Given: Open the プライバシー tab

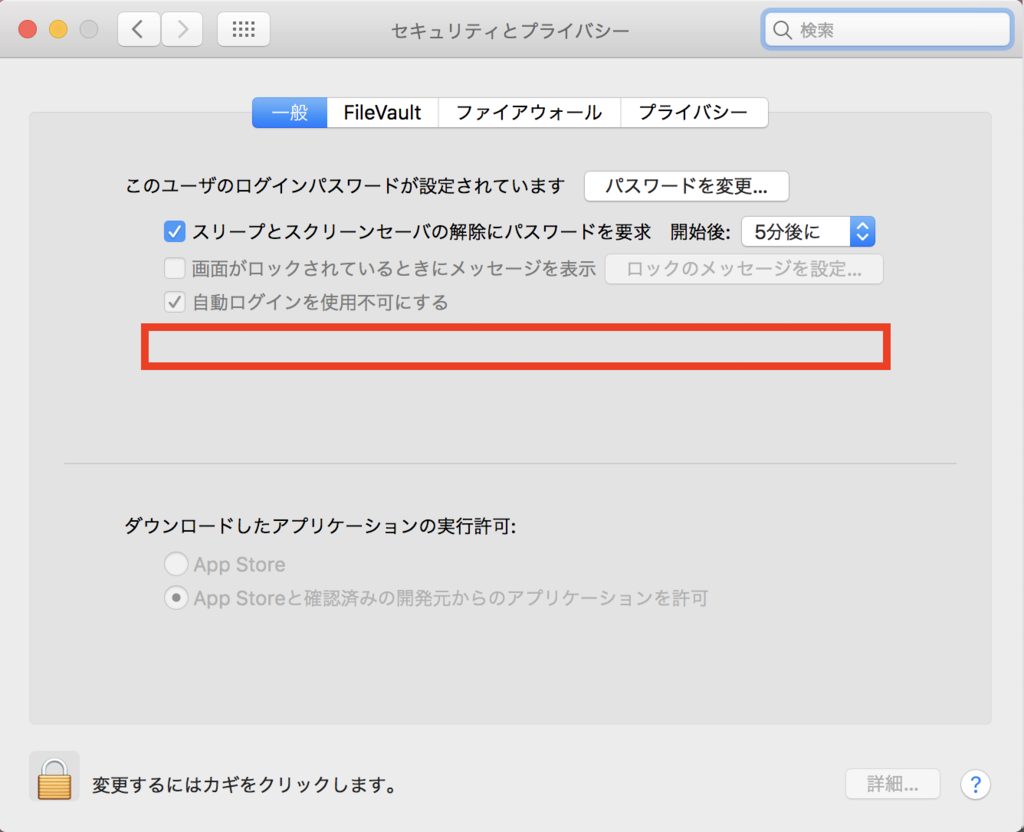Looking at the screenshot, I should 694,112.
